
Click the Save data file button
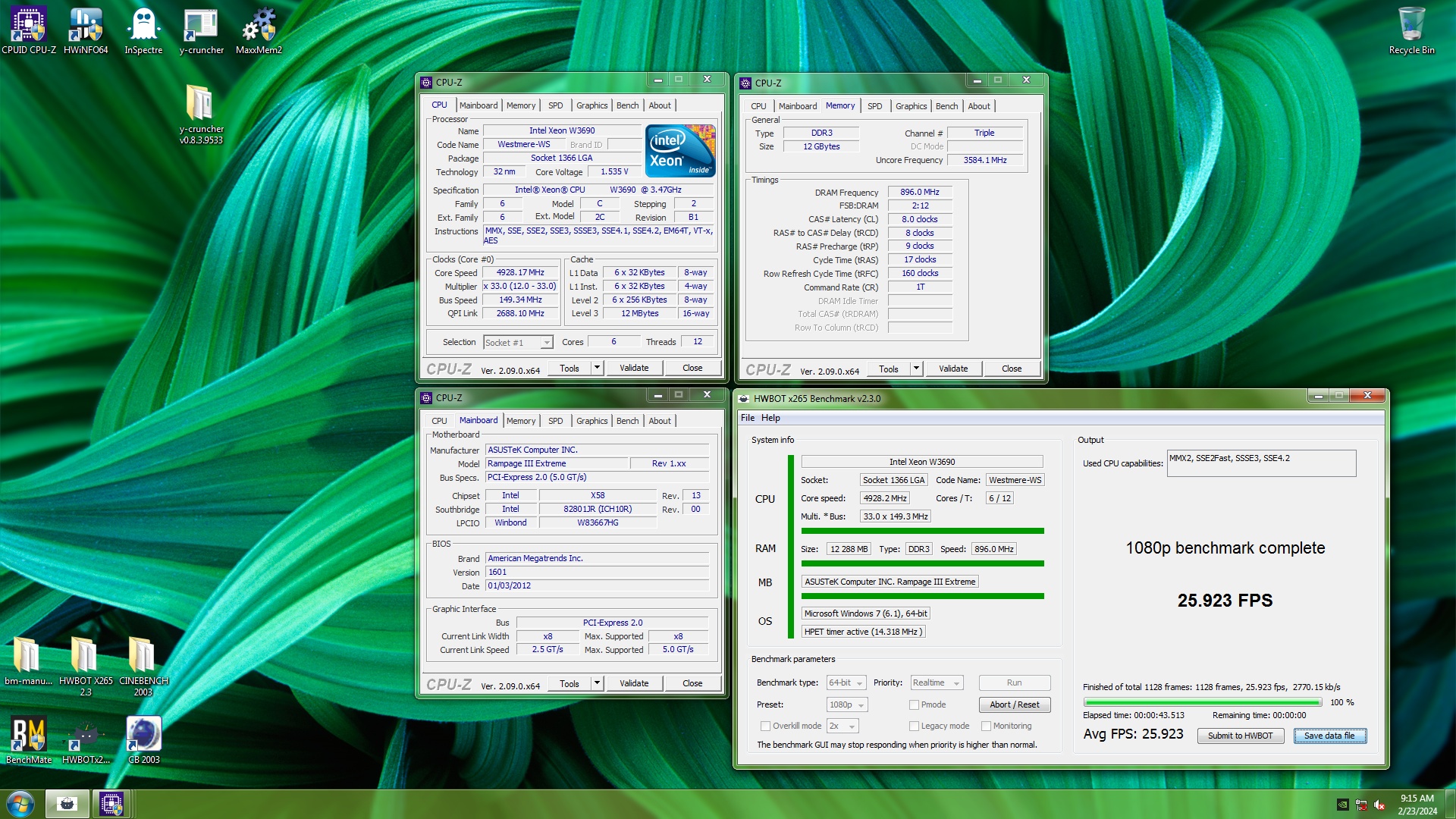pos(1329,736)
